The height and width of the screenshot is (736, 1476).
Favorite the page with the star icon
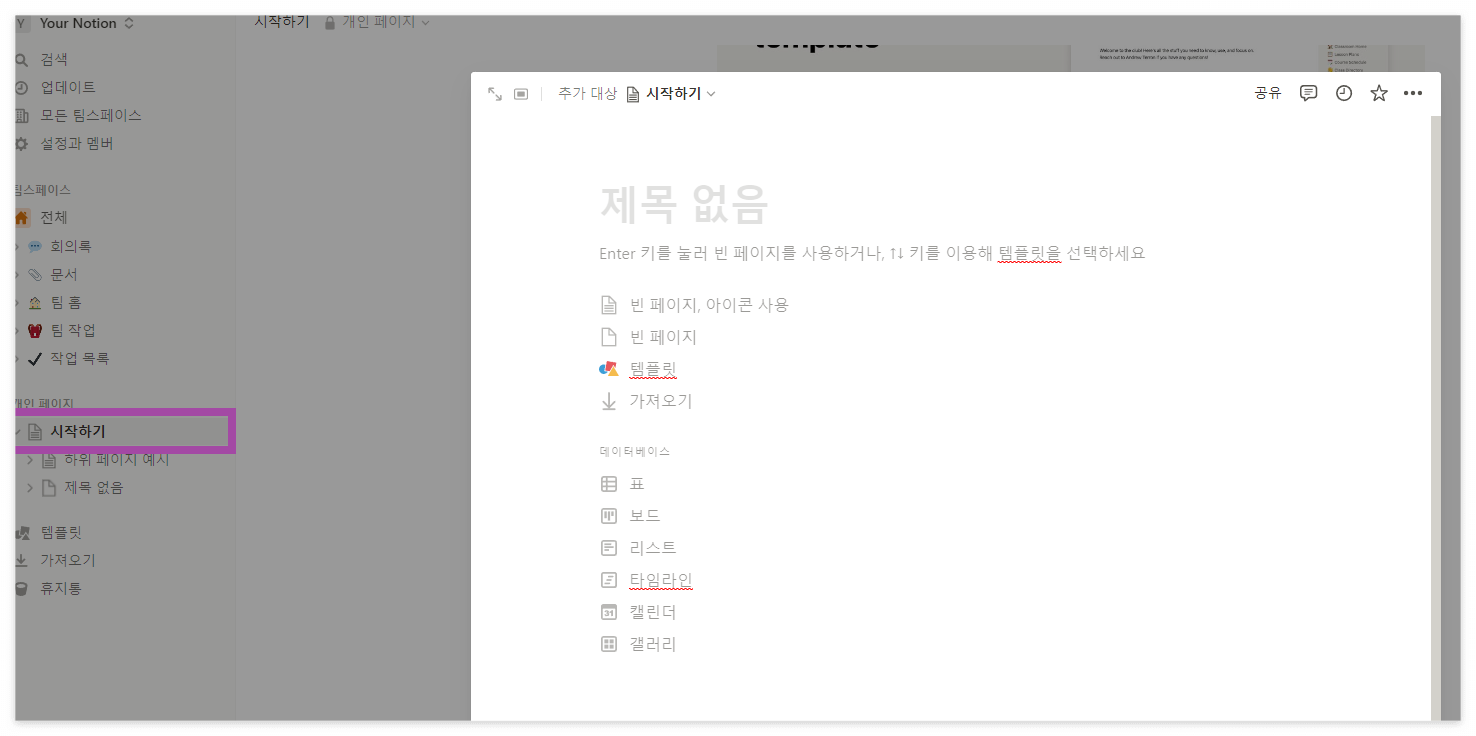[1379, 93]
